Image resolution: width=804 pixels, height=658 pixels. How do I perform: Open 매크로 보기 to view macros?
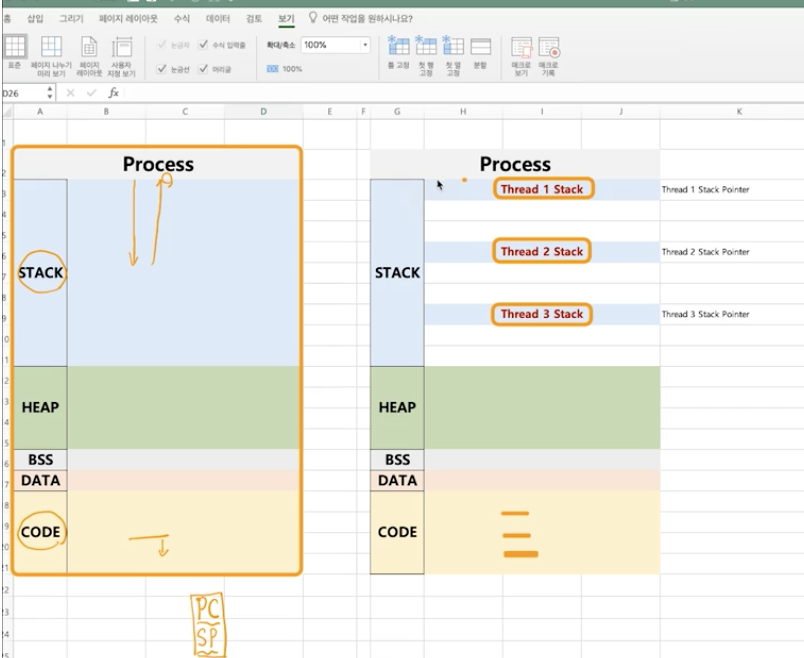click(x=521, y=56)
